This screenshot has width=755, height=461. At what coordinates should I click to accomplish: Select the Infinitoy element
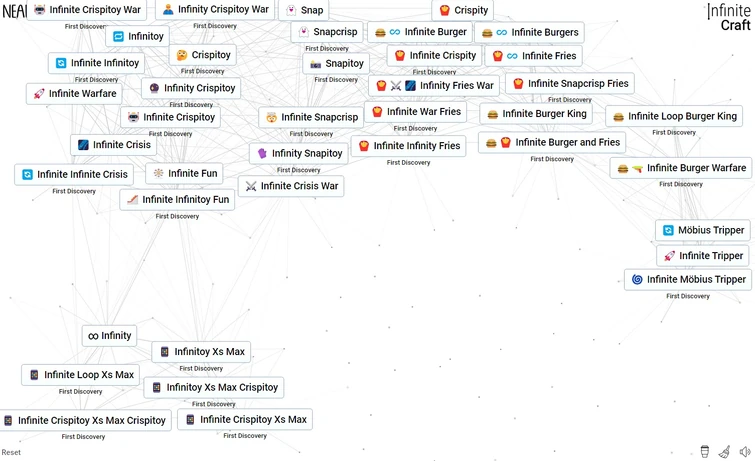pyautogui.click(x=137, y=36)
